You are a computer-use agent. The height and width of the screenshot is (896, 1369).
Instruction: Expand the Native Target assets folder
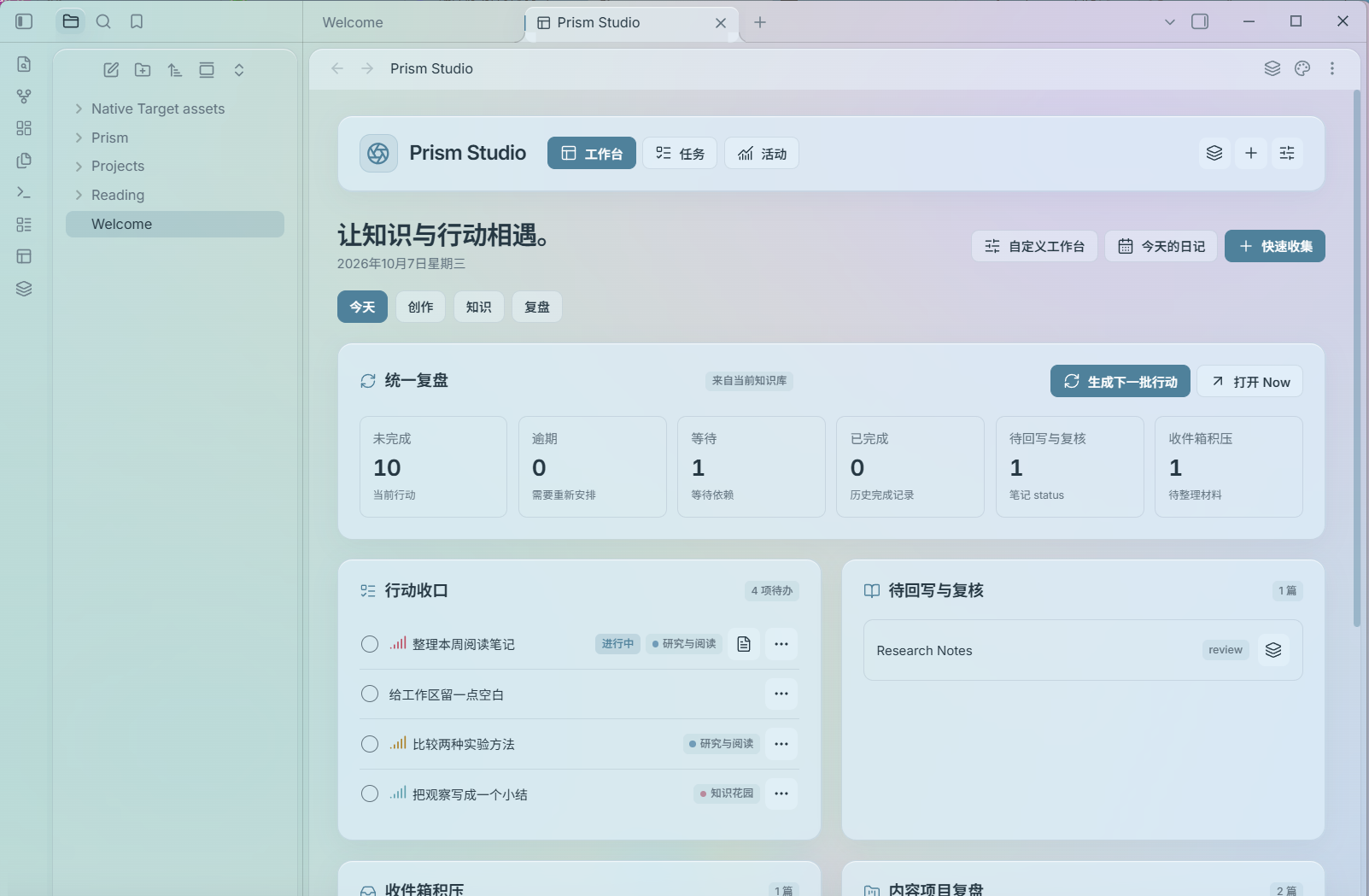[x=79, y=108]
